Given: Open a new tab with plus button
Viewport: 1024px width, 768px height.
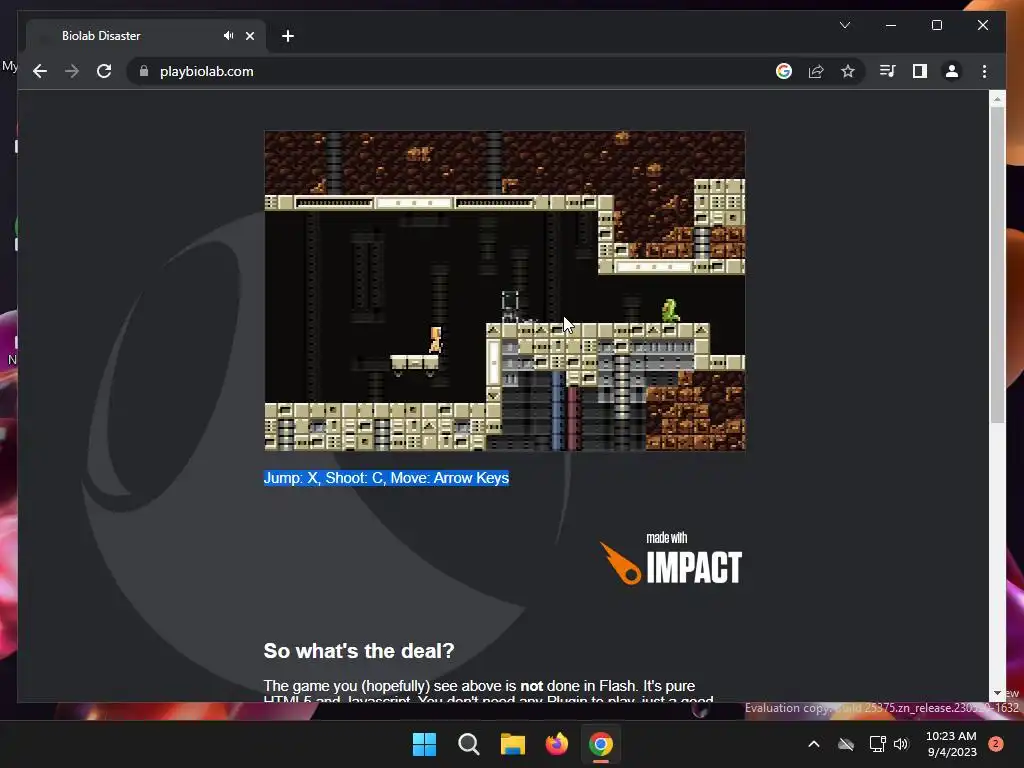Looking at the screenshot, I should click(288, 36).
